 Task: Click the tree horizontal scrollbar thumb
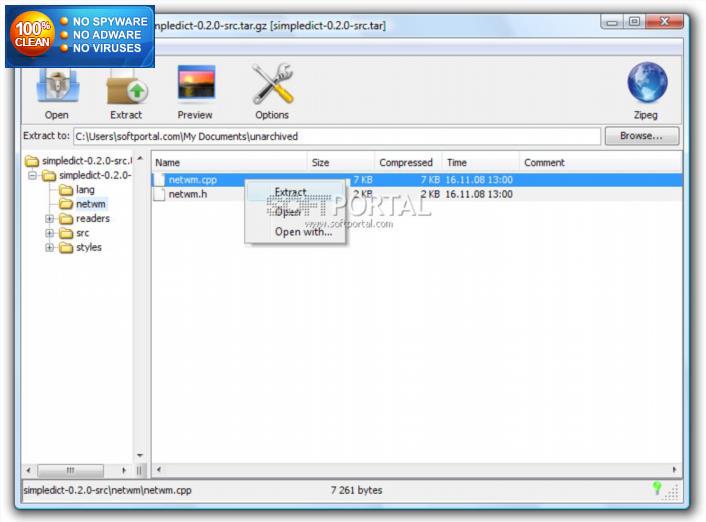70,470
